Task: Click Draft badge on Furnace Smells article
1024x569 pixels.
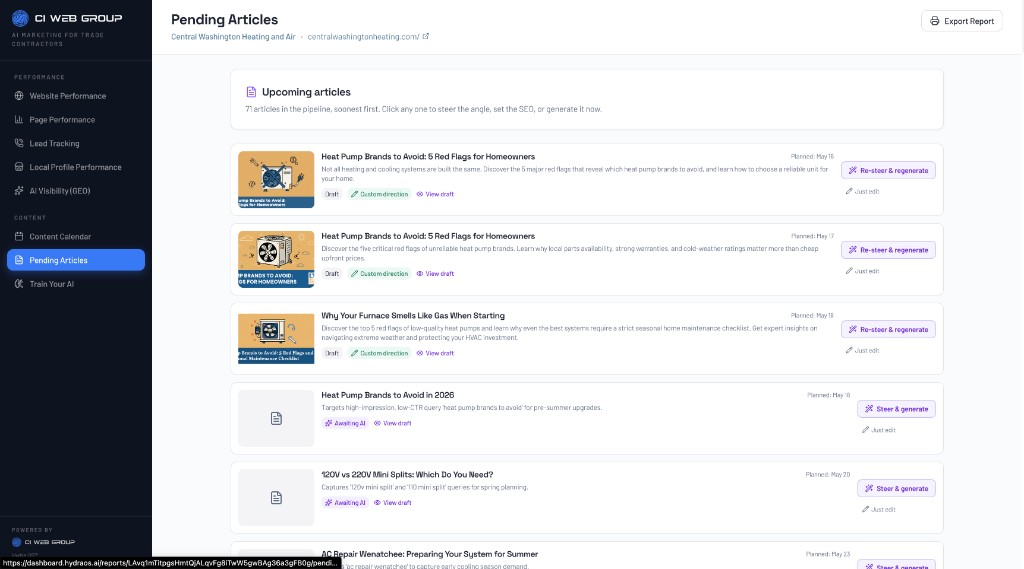Action: (x=332, y=353)
